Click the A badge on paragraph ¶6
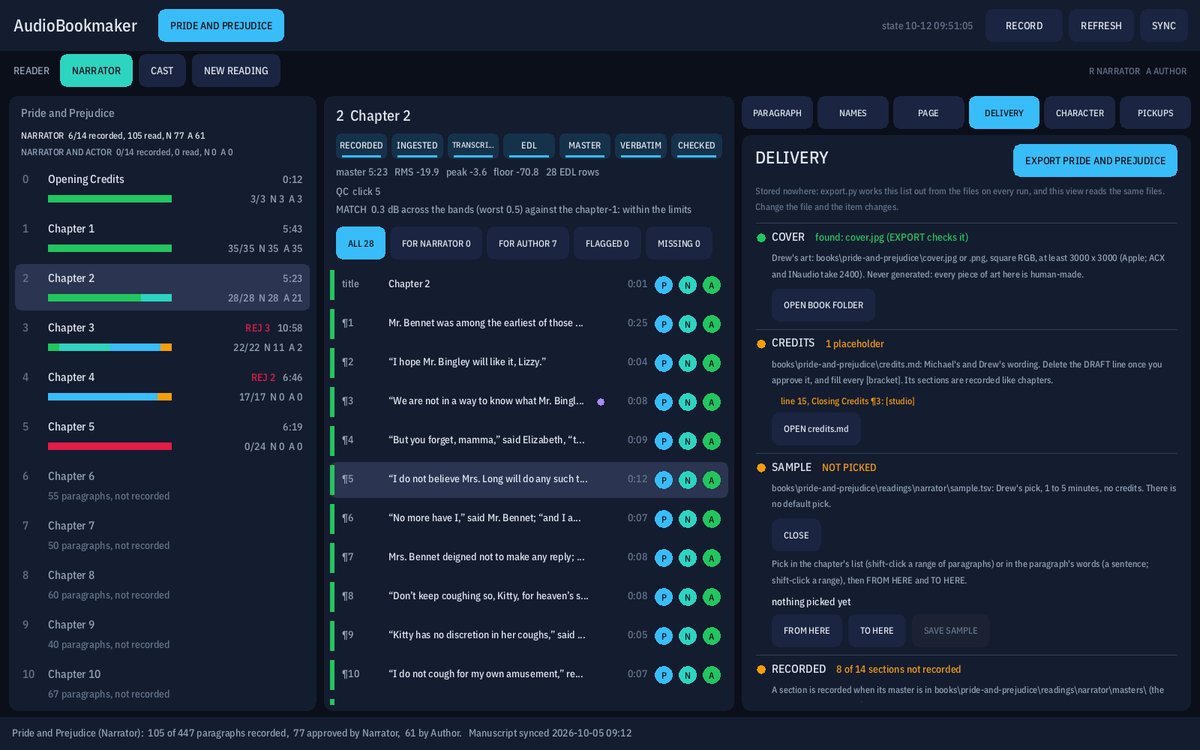Image resolution: width=1200 pixels, height=750 pixels. pos(711,519)
